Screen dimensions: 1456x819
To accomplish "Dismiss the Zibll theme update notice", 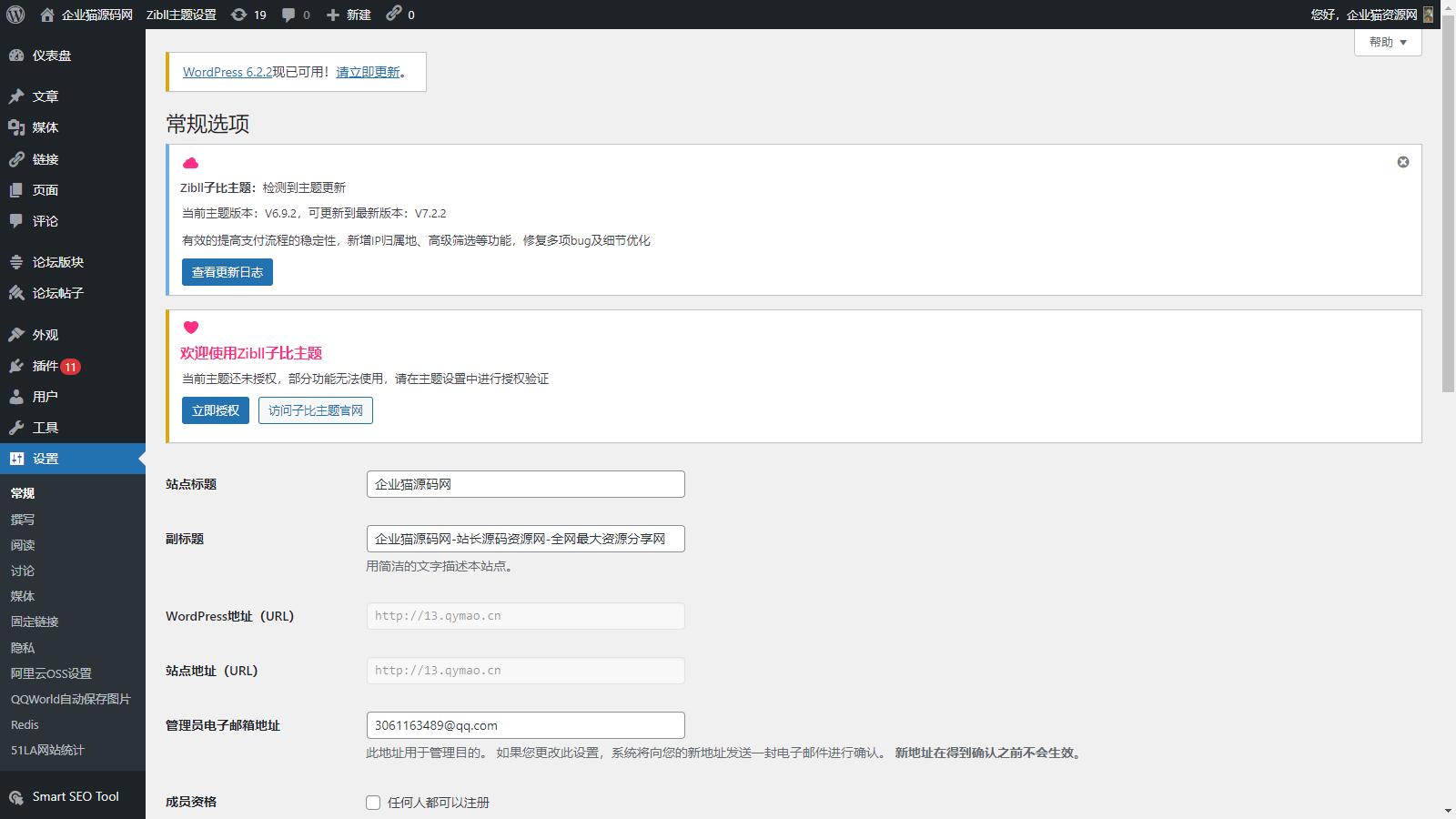I will click(x=1403, y=162).
